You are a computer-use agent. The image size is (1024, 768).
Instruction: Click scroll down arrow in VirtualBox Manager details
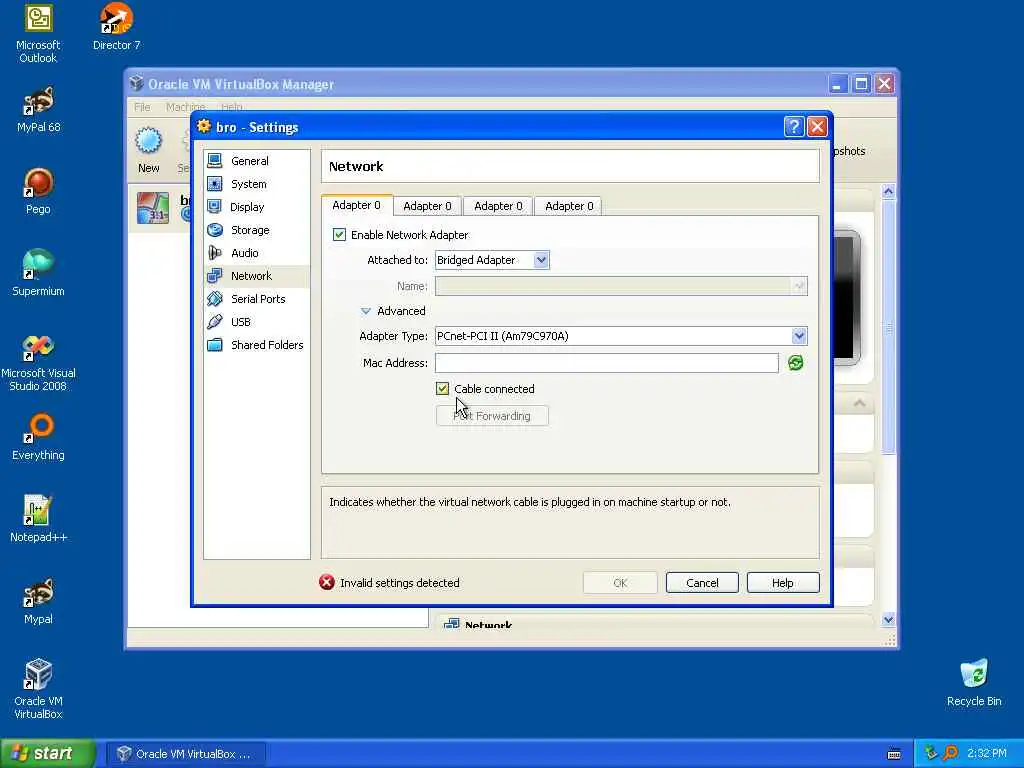coord(888,620)
